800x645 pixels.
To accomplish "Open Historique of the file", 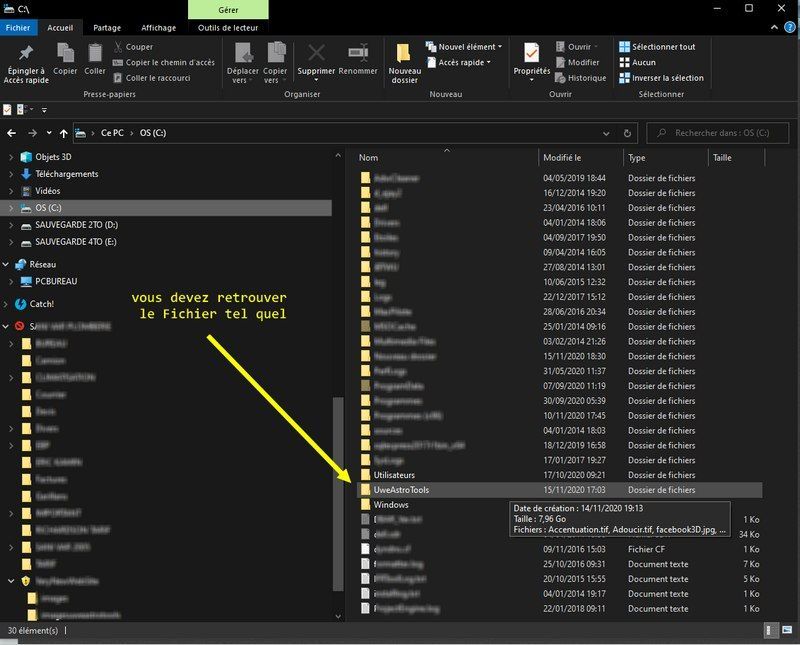I will click(581, 78).
